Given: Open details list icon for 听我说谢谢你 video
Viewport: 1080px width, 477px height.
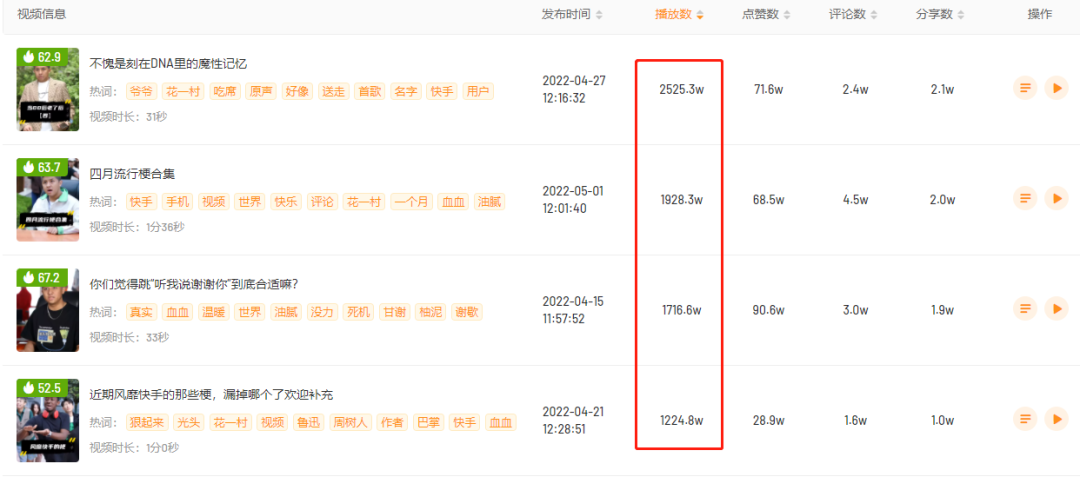Looking at the screenshot, I should tap(1025, 308).
